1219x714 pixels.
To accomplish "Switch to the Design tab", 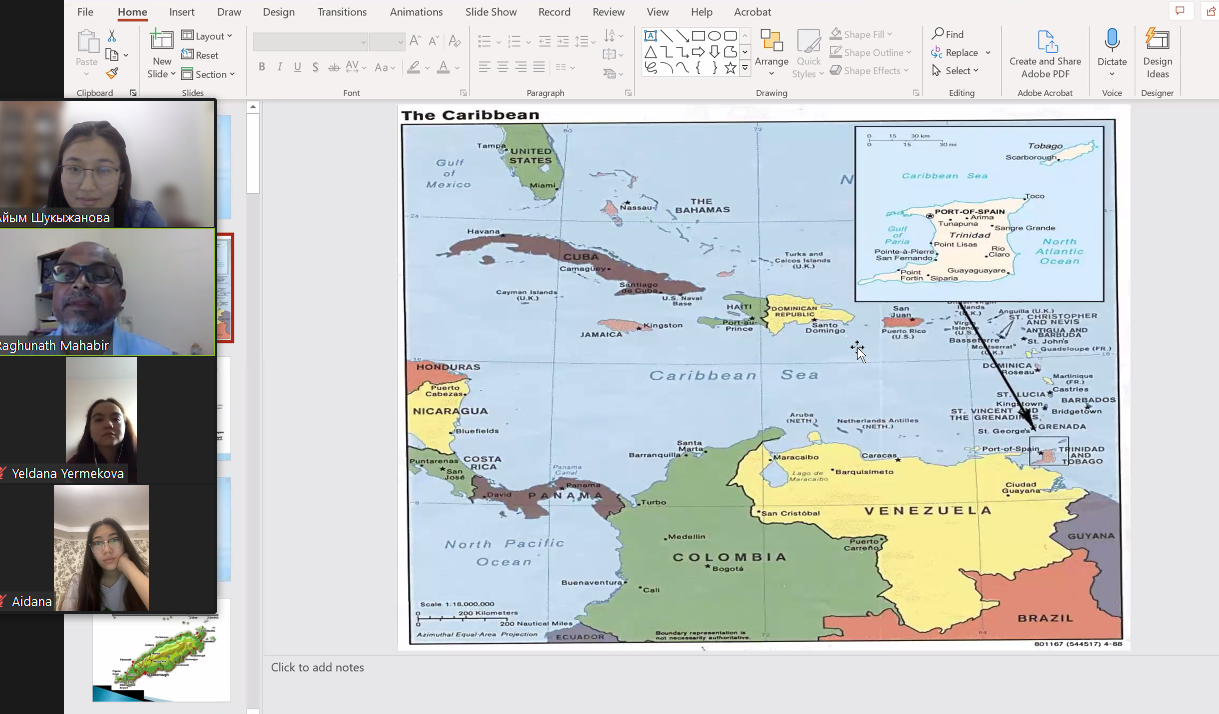I will [x=279, y=12].
